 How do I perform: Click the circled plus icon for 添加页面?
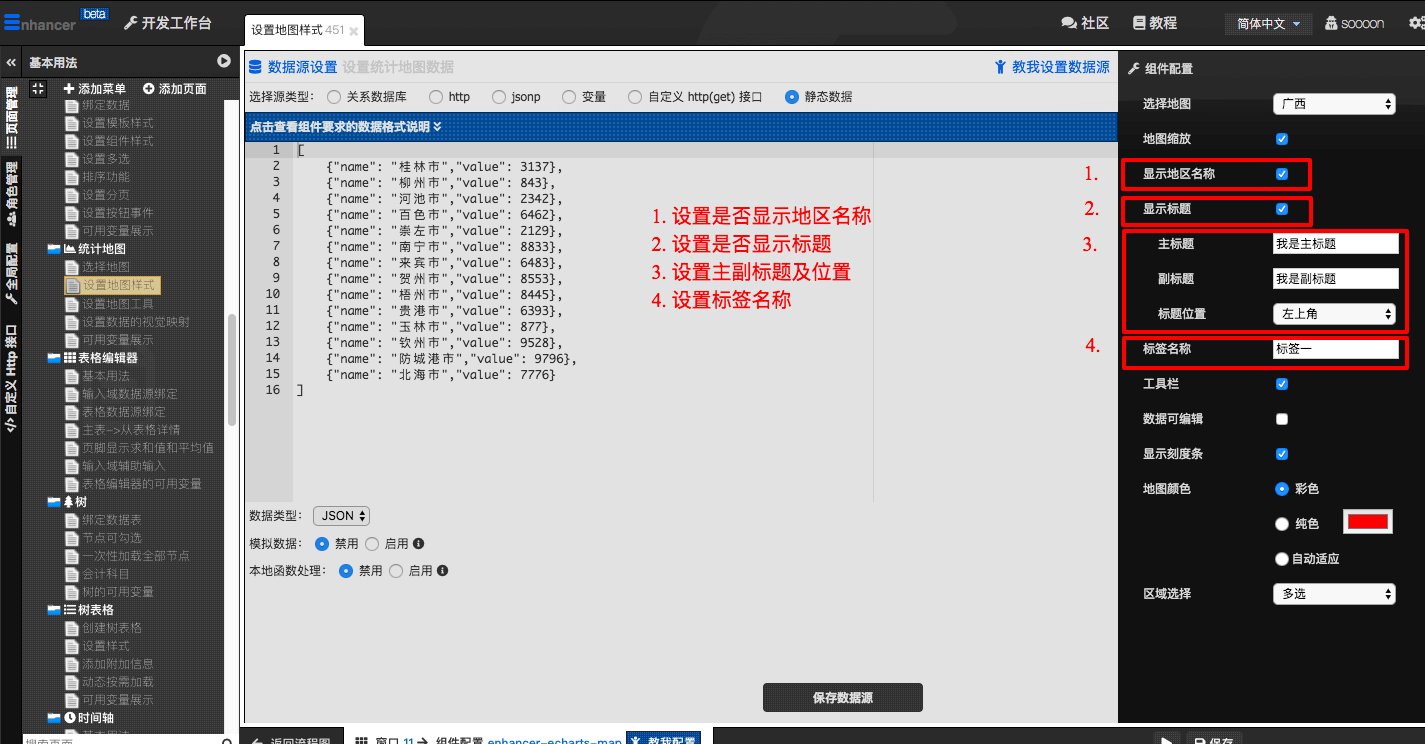click(x=149, y=89)
